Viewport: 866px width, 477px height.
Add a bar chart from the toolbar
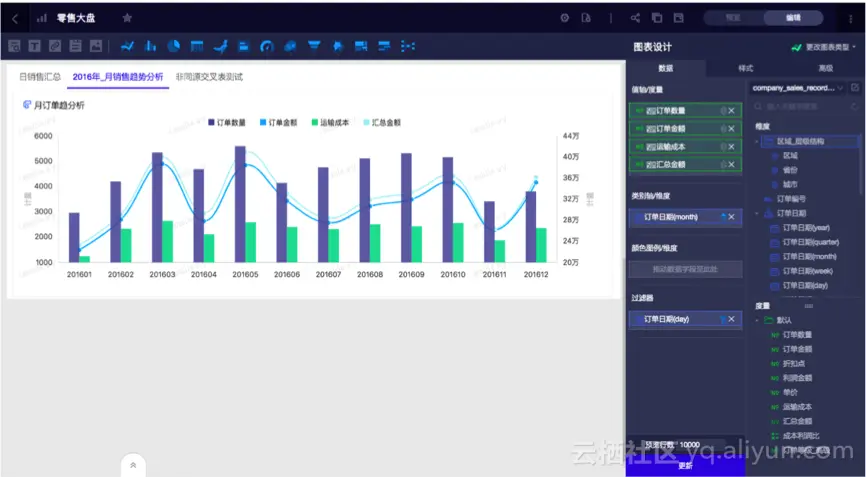[150, 46]
